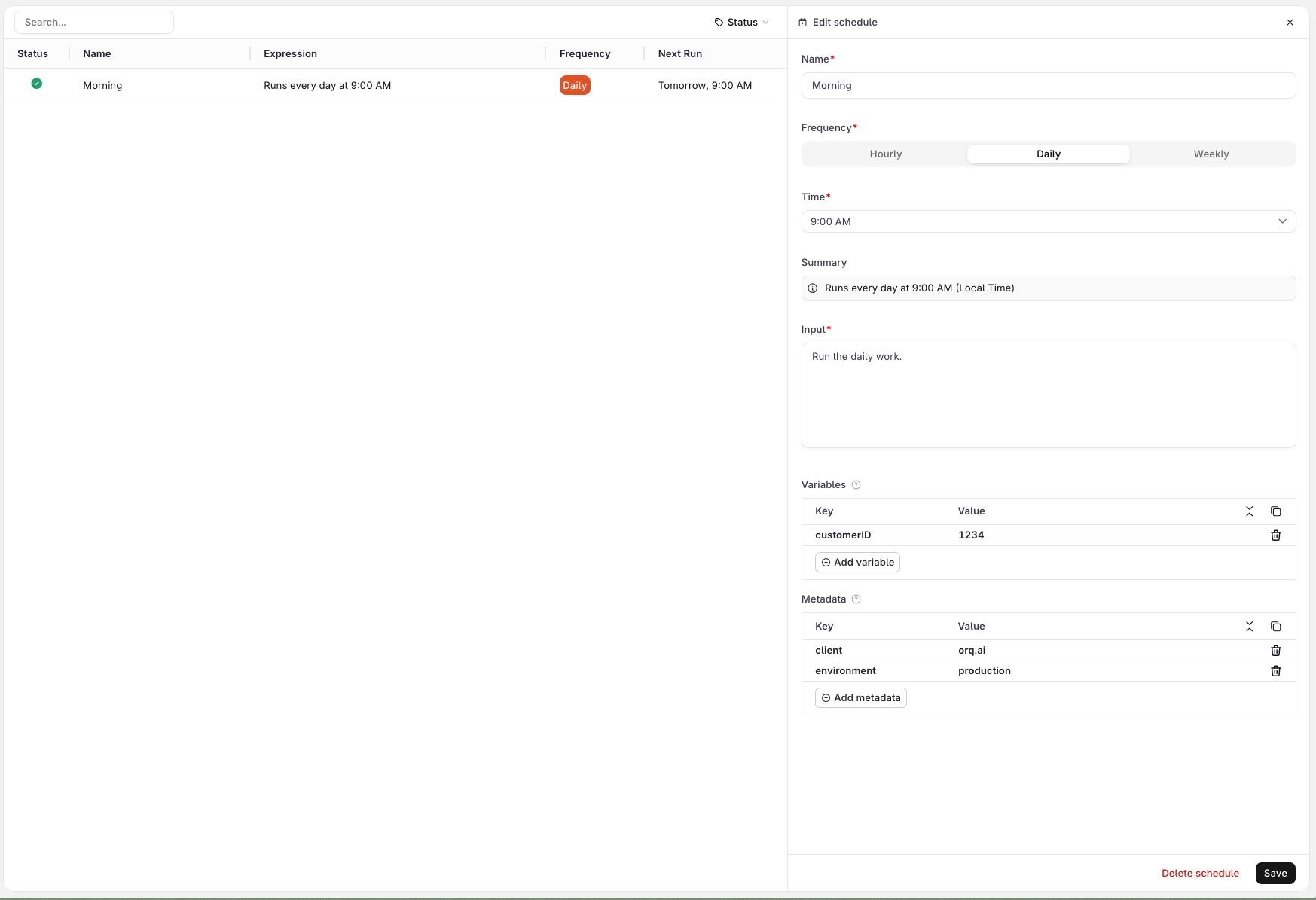The height and width of the screenshot is (900, 1316).
Task: Click the summary text Runs every day (Local Time)
Action: click(919, 288)
